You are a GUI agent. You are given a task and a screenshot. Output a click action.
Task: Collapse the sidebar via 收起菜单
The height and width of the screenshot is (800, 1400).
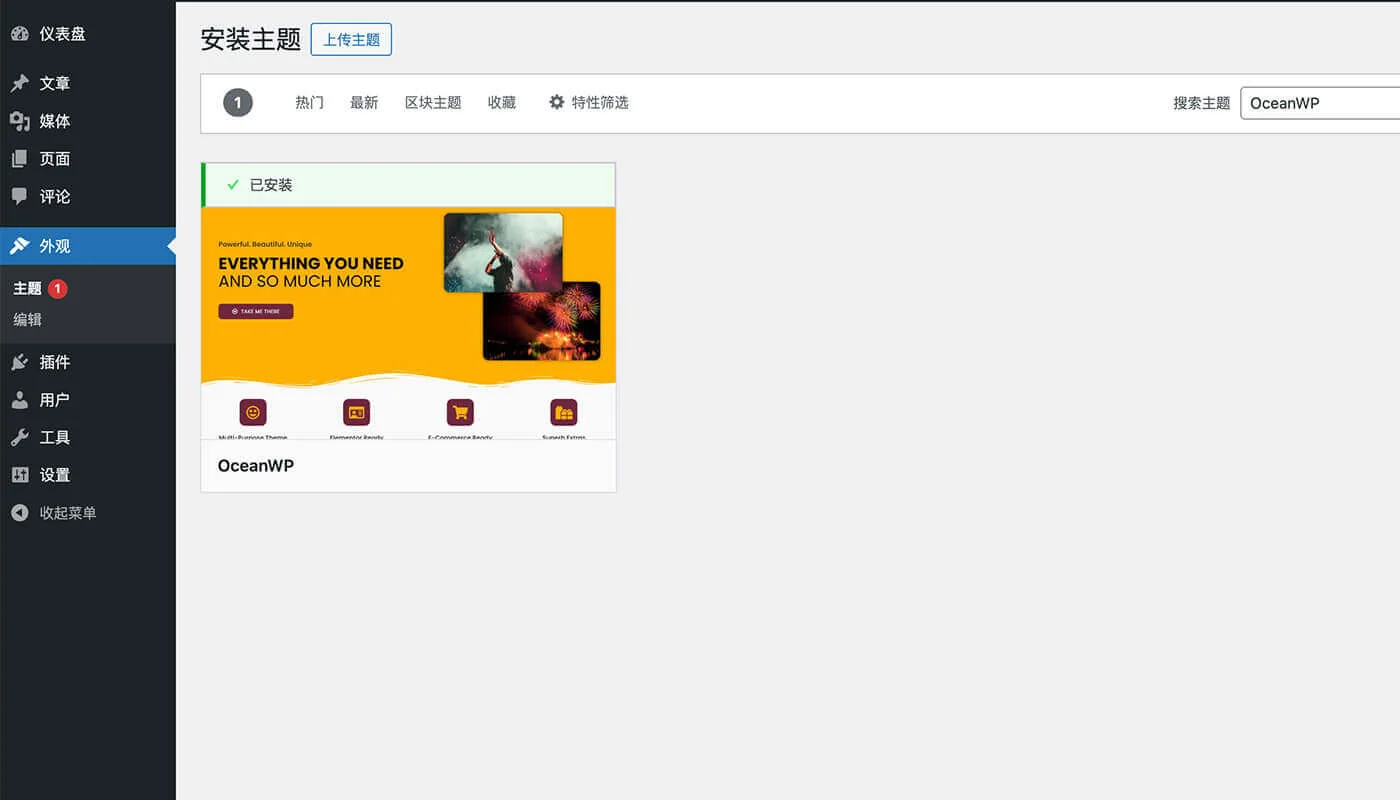pyautogui.click(x=67, y=513)
